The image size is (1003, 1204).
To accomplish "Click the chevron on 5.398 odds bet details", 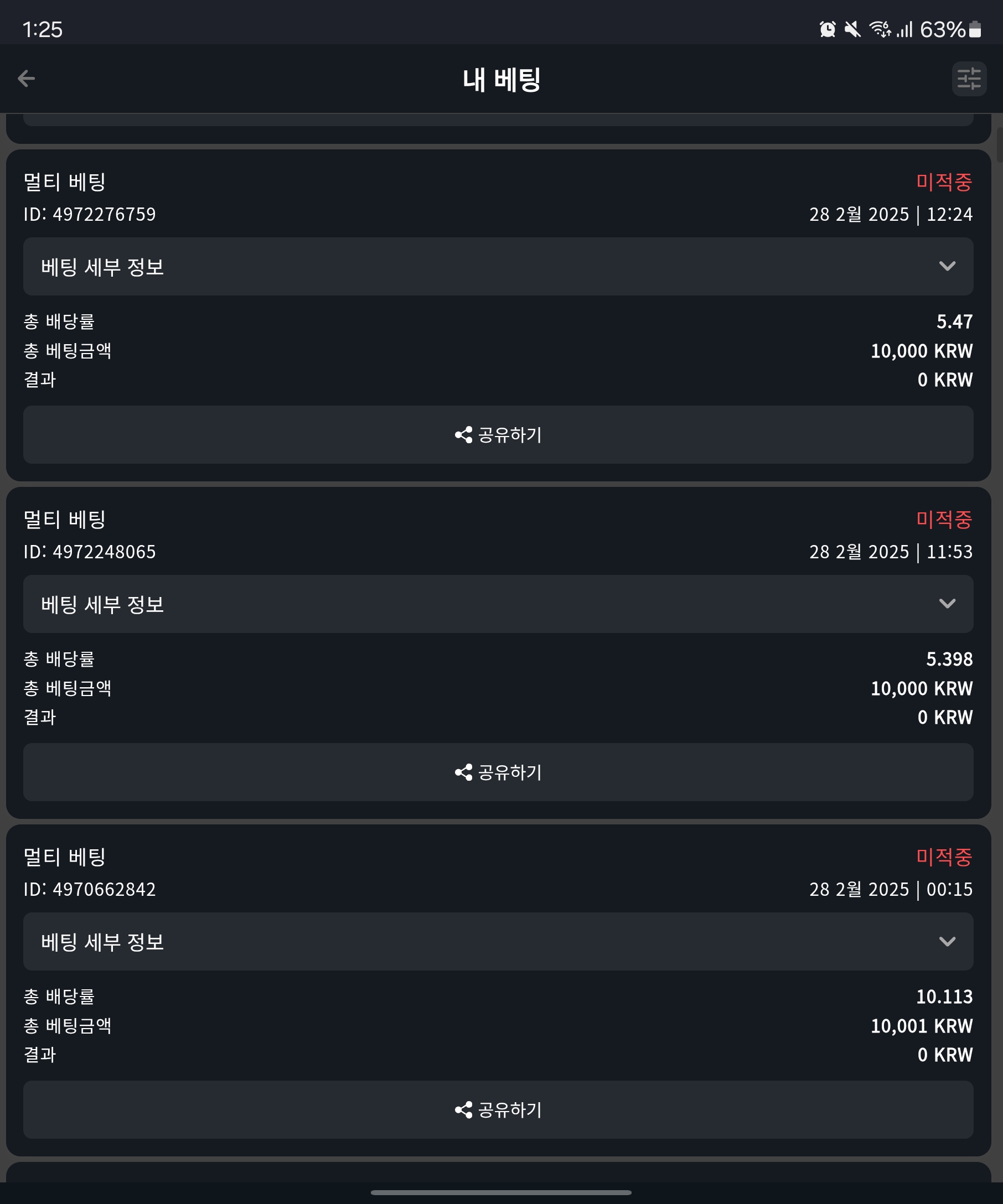I will (x=948, y=604).
